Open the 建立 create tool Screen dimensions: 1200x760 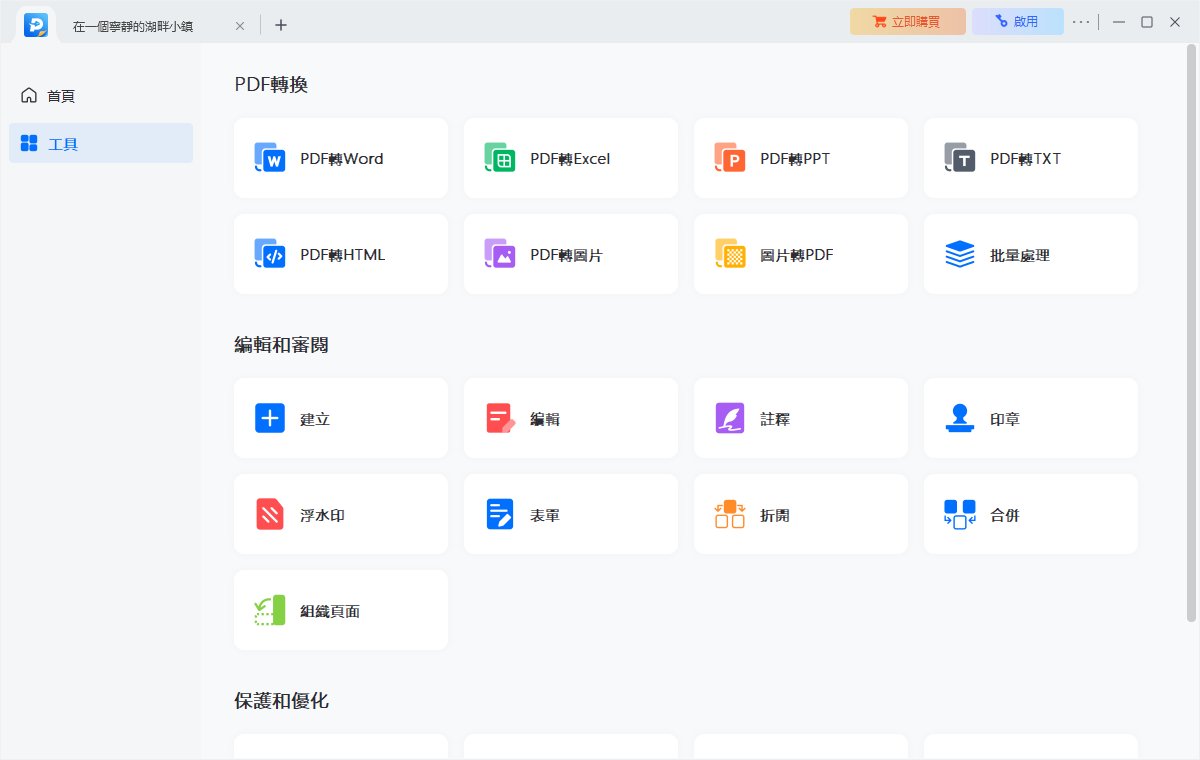click(340, 418)
